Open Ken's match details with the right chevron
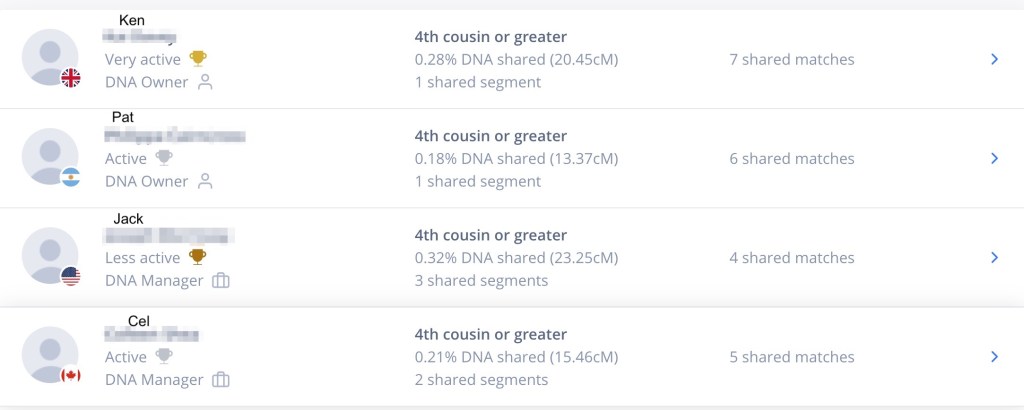 (x=994, y=59)
